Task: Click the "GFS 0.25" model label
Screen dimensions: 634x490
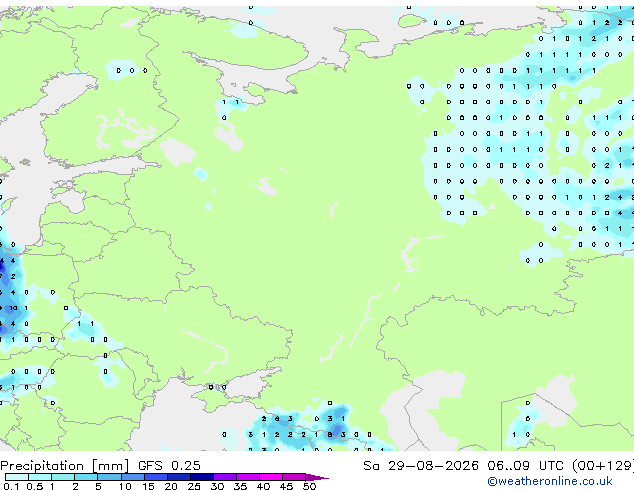Action: (169, 466)
